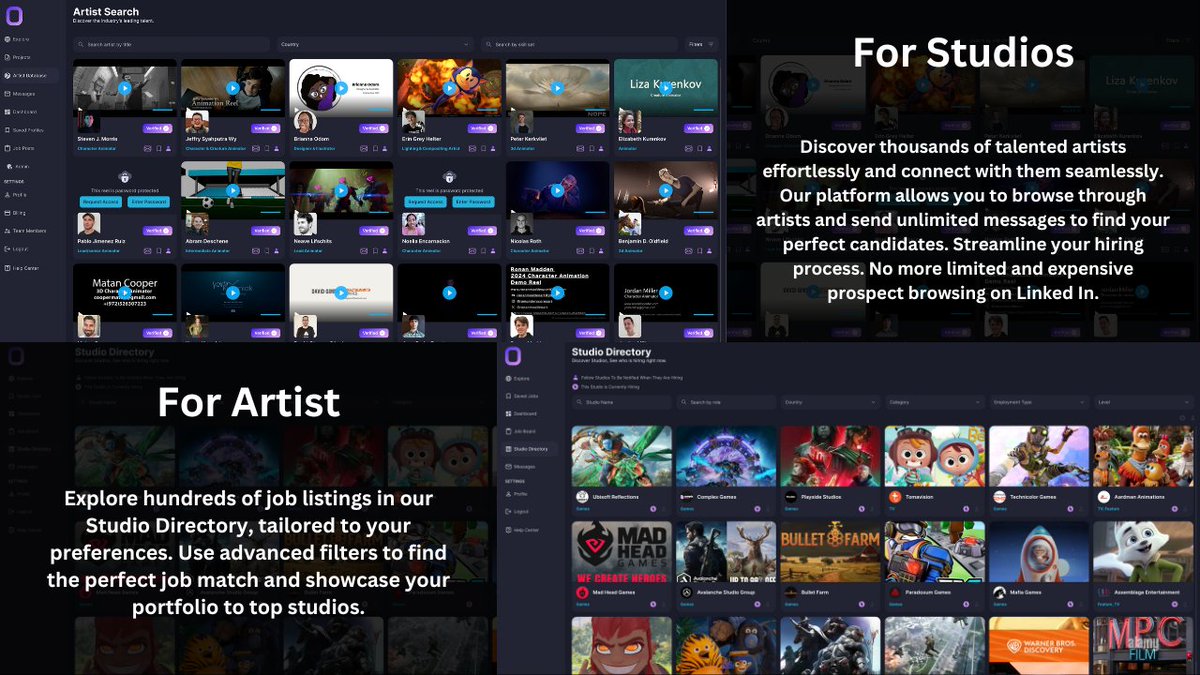Viewport: 1200px width, 675px height.
Task: Open Tomavision studio thumbnail
Action: 935,456
